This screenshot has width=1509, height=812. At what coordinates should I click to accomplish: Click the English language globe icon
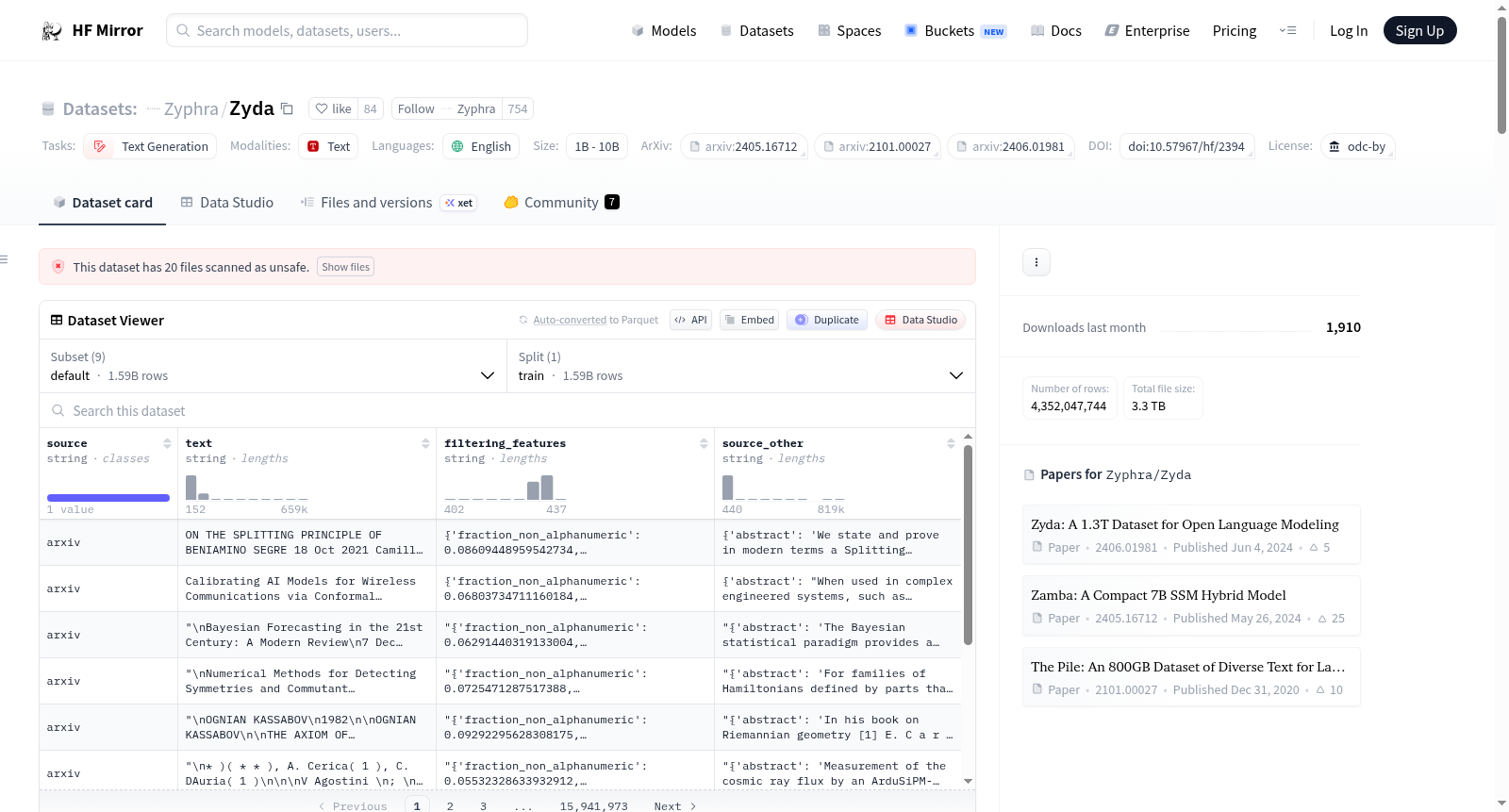pyautogui.click(x=457, y=147)
